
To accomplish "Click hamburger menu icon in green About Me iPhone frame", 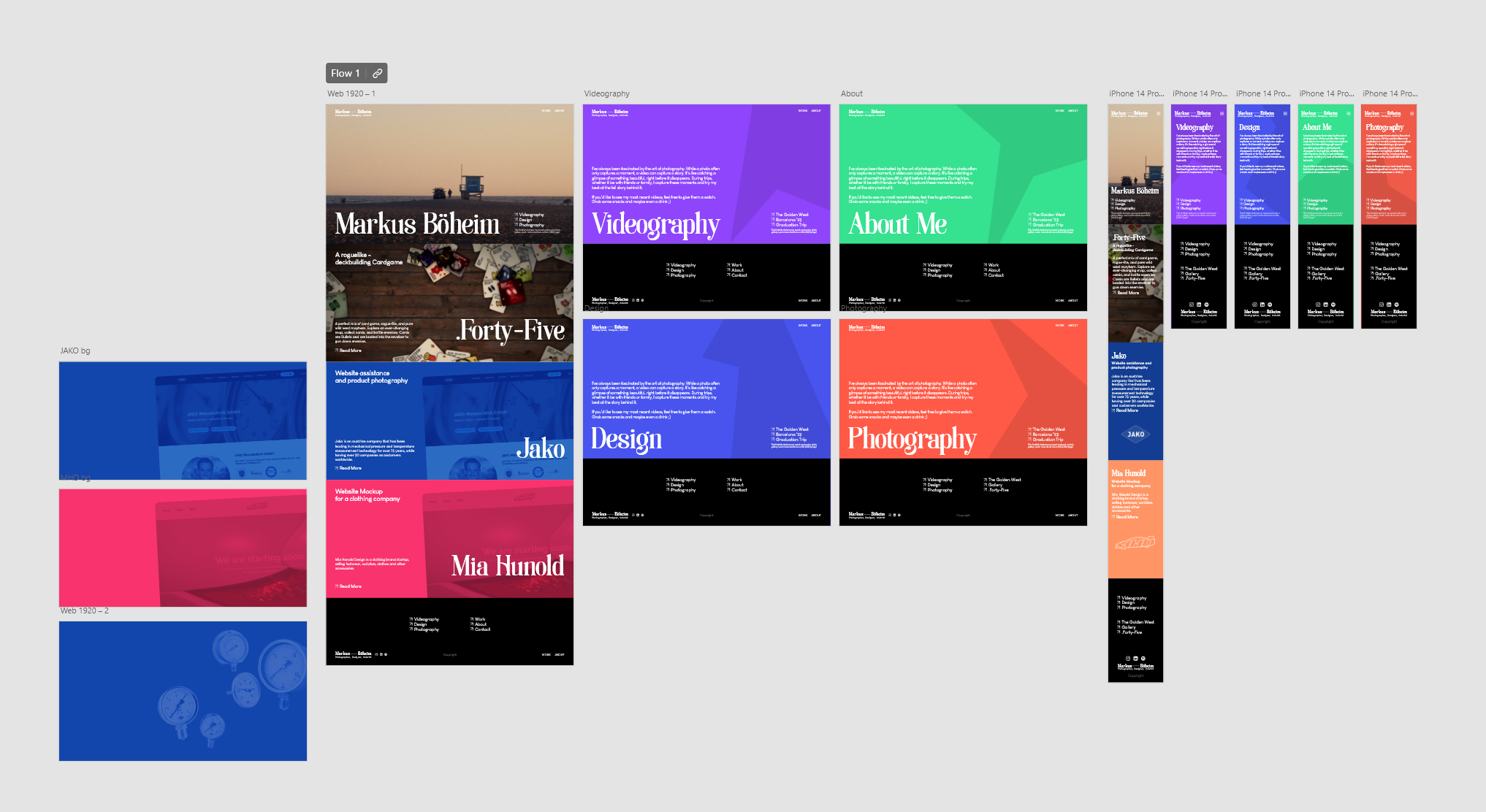I will (1349, 113).
